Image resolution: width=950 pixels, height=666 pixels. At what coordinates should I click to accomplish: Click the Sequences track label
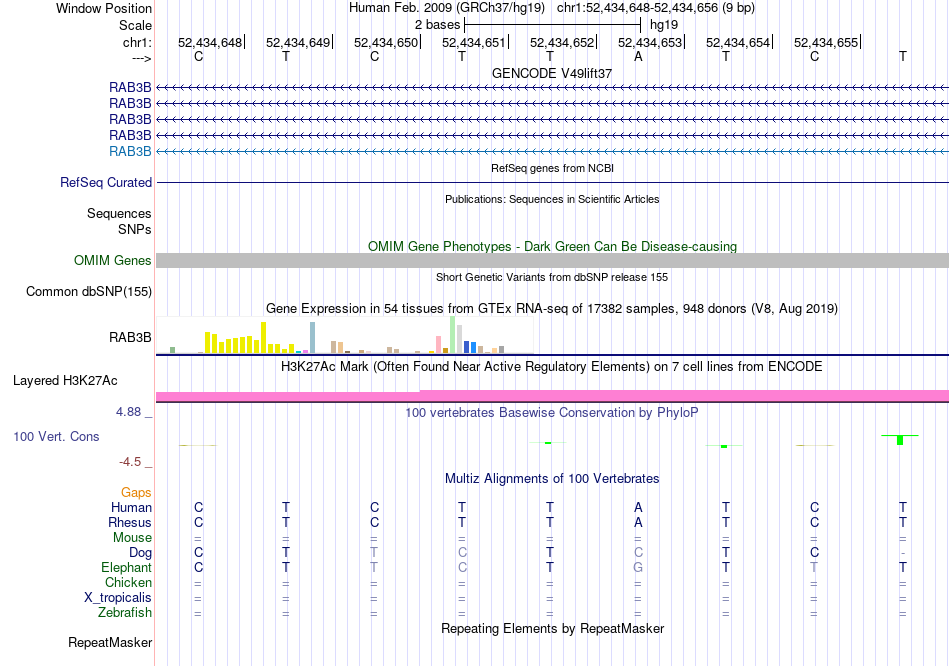[119, 213]
